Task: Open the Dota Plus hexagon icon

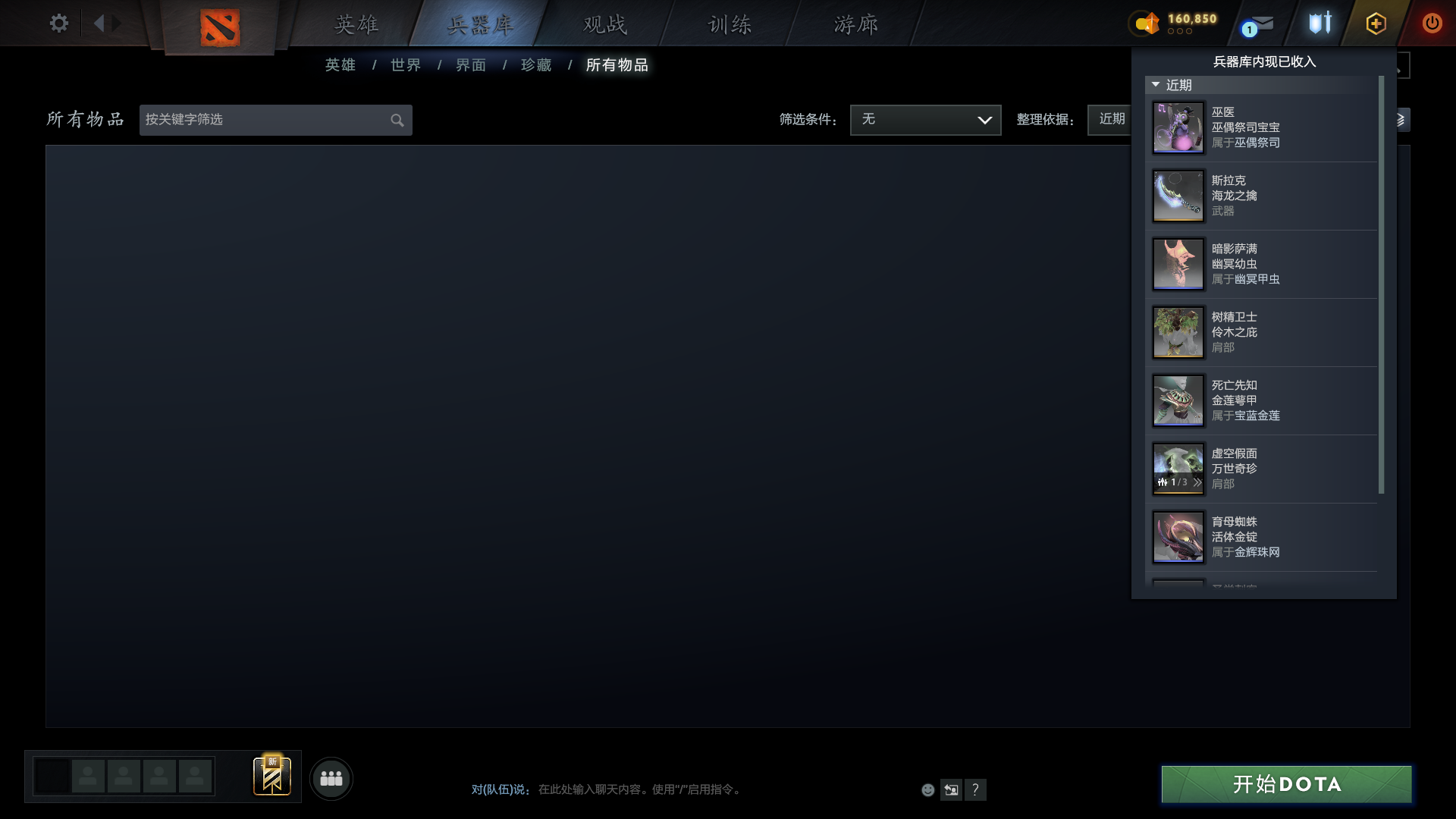Action: tap(1376, 24)
